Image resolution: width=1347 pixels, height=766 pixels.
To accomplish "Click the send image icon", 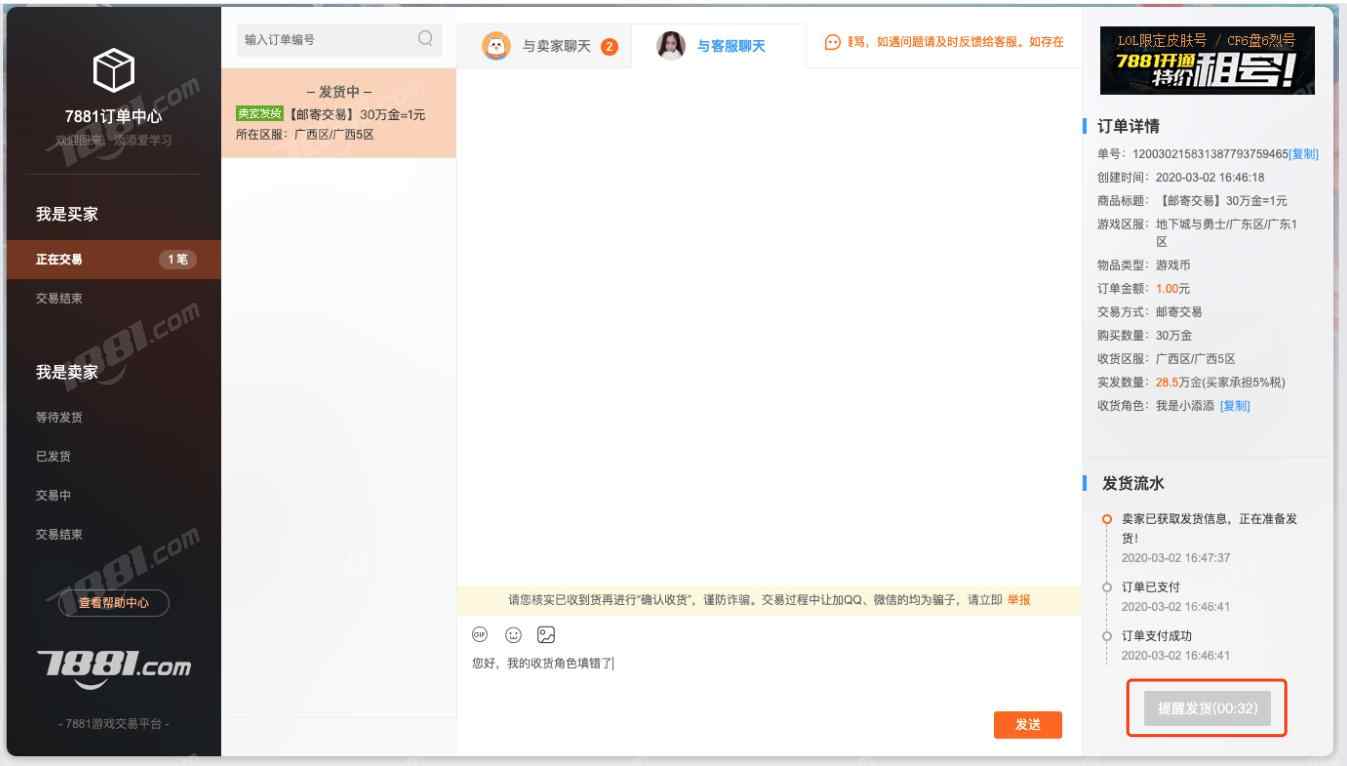I will (x=546, y=635).
